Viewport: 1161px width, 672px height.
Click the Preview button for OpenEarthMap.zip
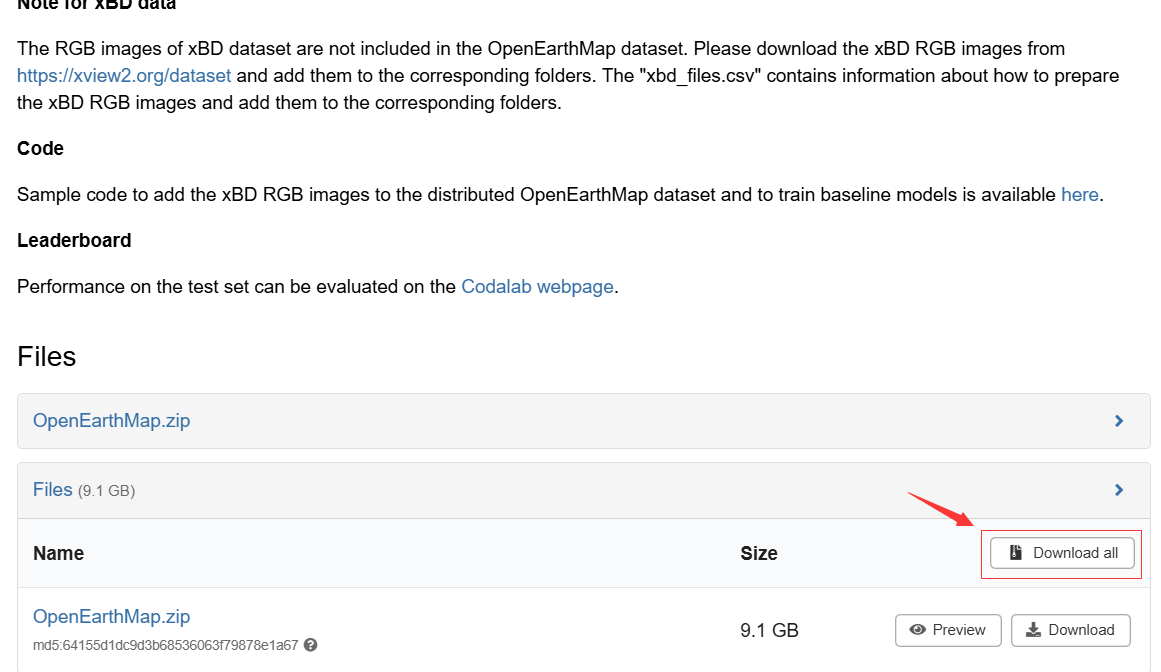pos(947,630)
